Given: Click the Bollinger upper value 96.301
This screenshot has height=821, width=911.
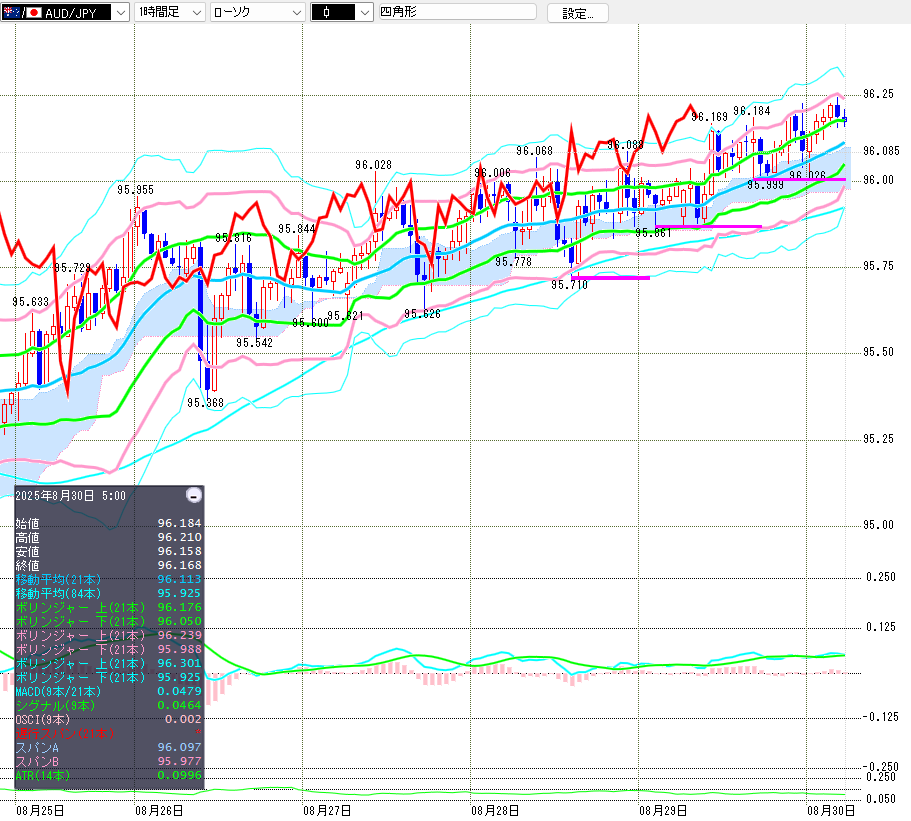Looking at the screenshot, I should click(180, 663).
